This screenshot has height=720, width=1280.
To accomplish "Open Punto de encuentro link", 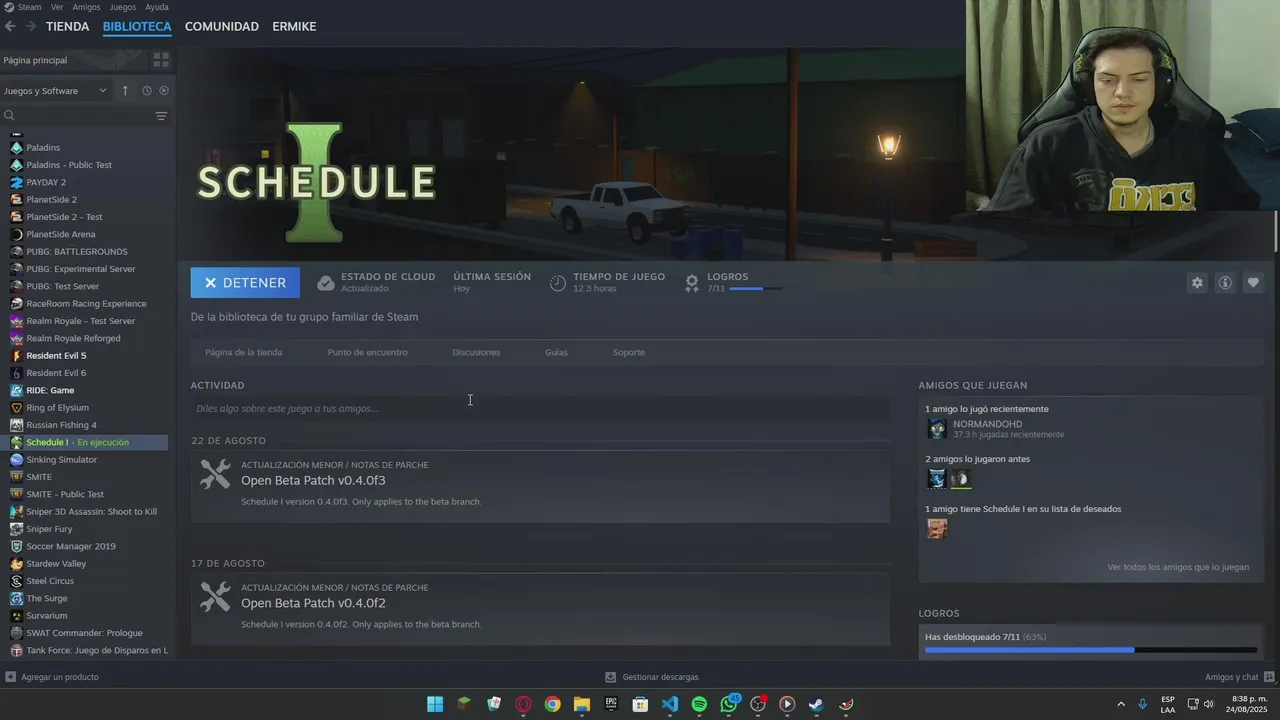I will tap(367, 352).
